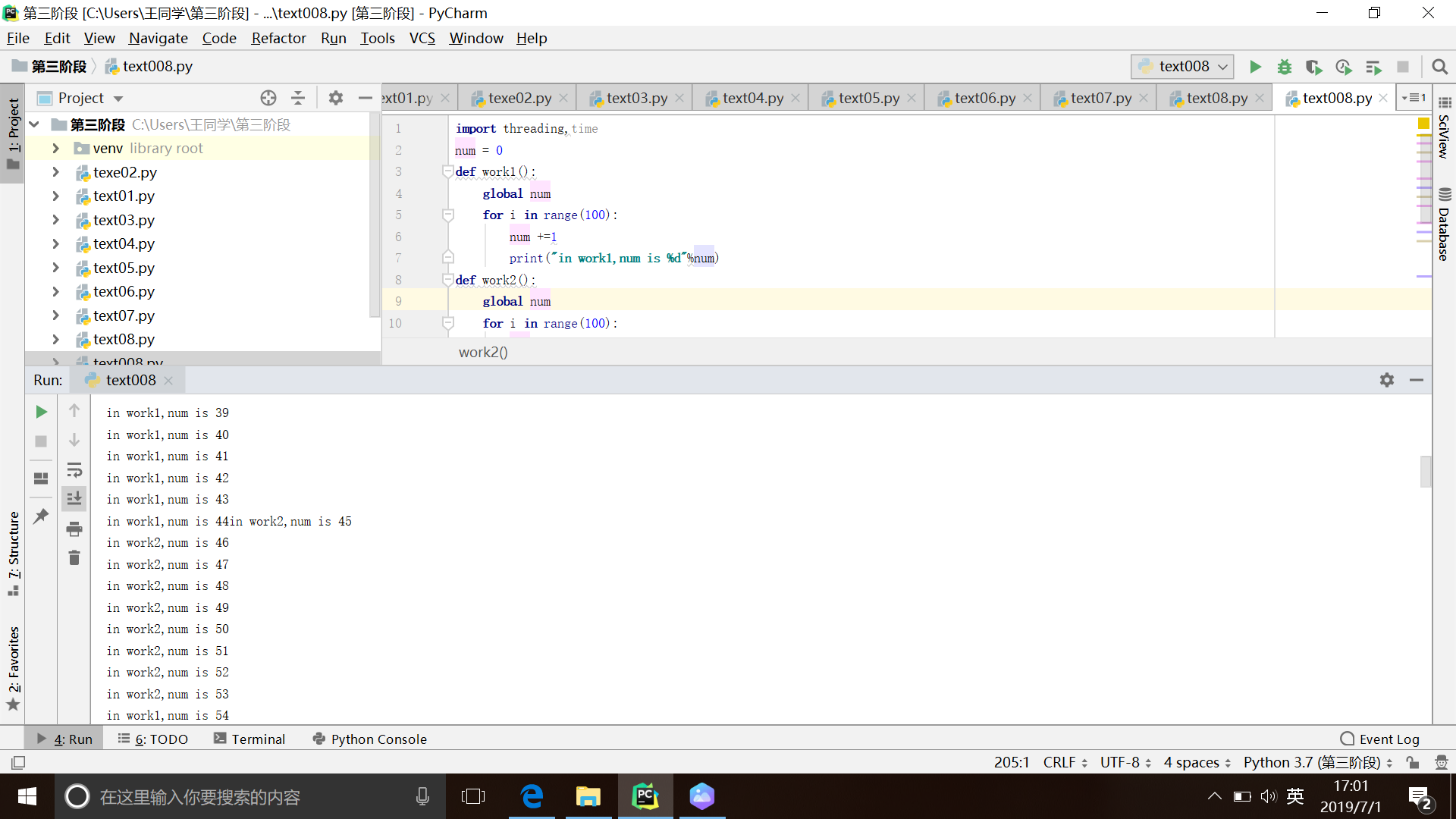
Task: Open Run panel settings gear
Action: coord(1387,380)
